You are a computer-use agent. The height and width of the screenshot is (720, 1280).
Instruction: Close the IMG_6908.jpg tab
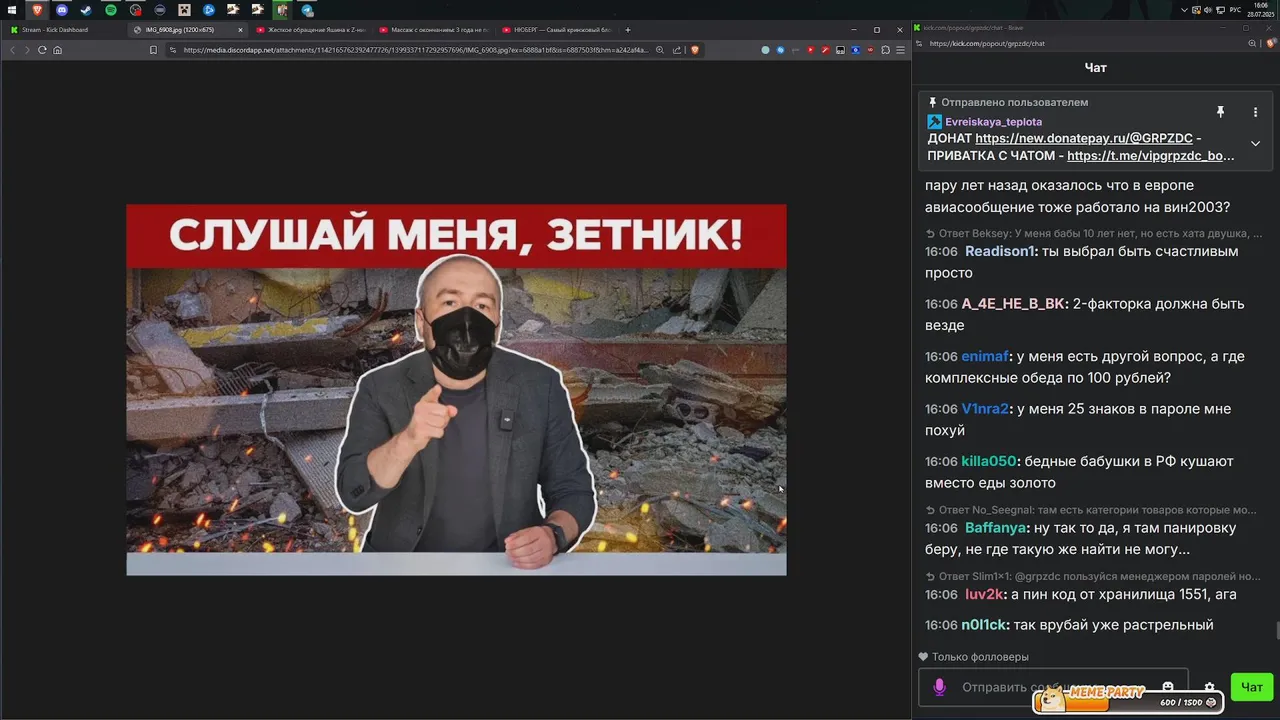[240, 30]
